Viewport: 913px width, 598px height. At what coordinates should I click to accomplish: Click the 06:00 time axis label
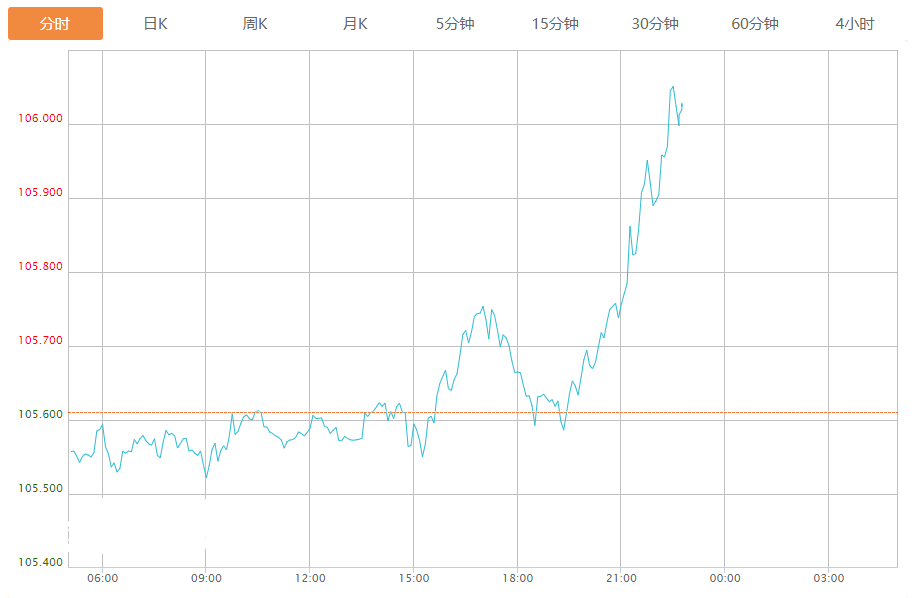[x=102, y=579]
